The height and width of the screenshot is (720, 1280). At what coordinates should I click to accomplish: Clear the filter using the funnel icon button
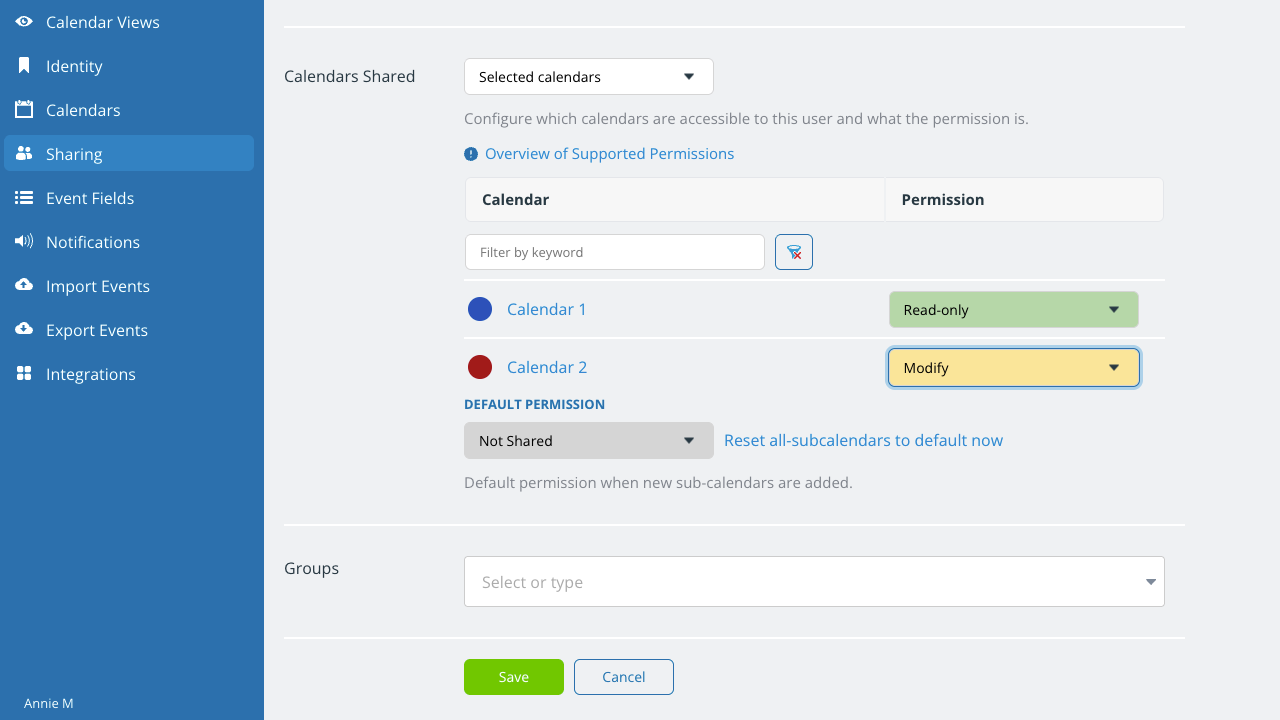click(x=794, y=252)
